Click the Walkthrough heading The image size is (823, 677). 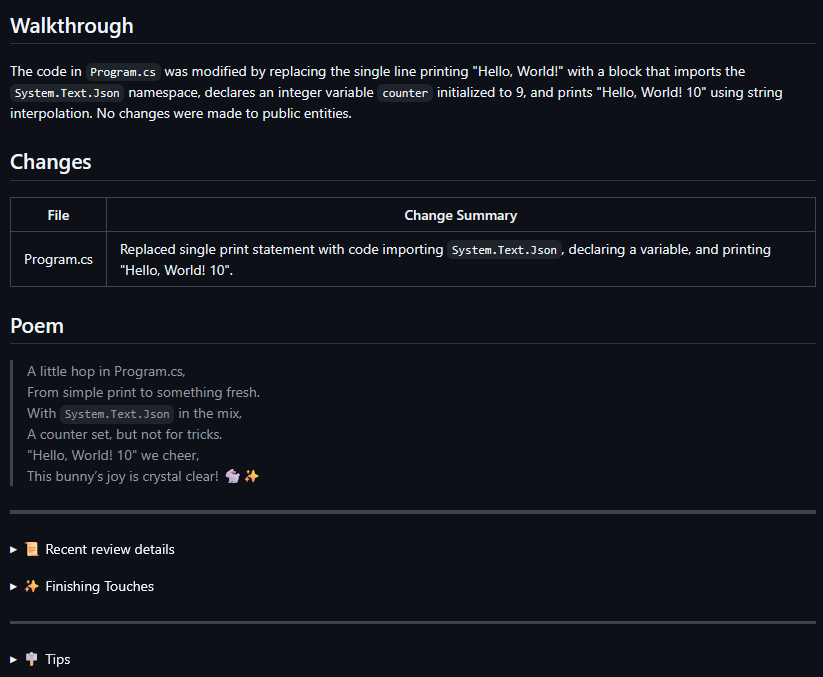(72, 26)
